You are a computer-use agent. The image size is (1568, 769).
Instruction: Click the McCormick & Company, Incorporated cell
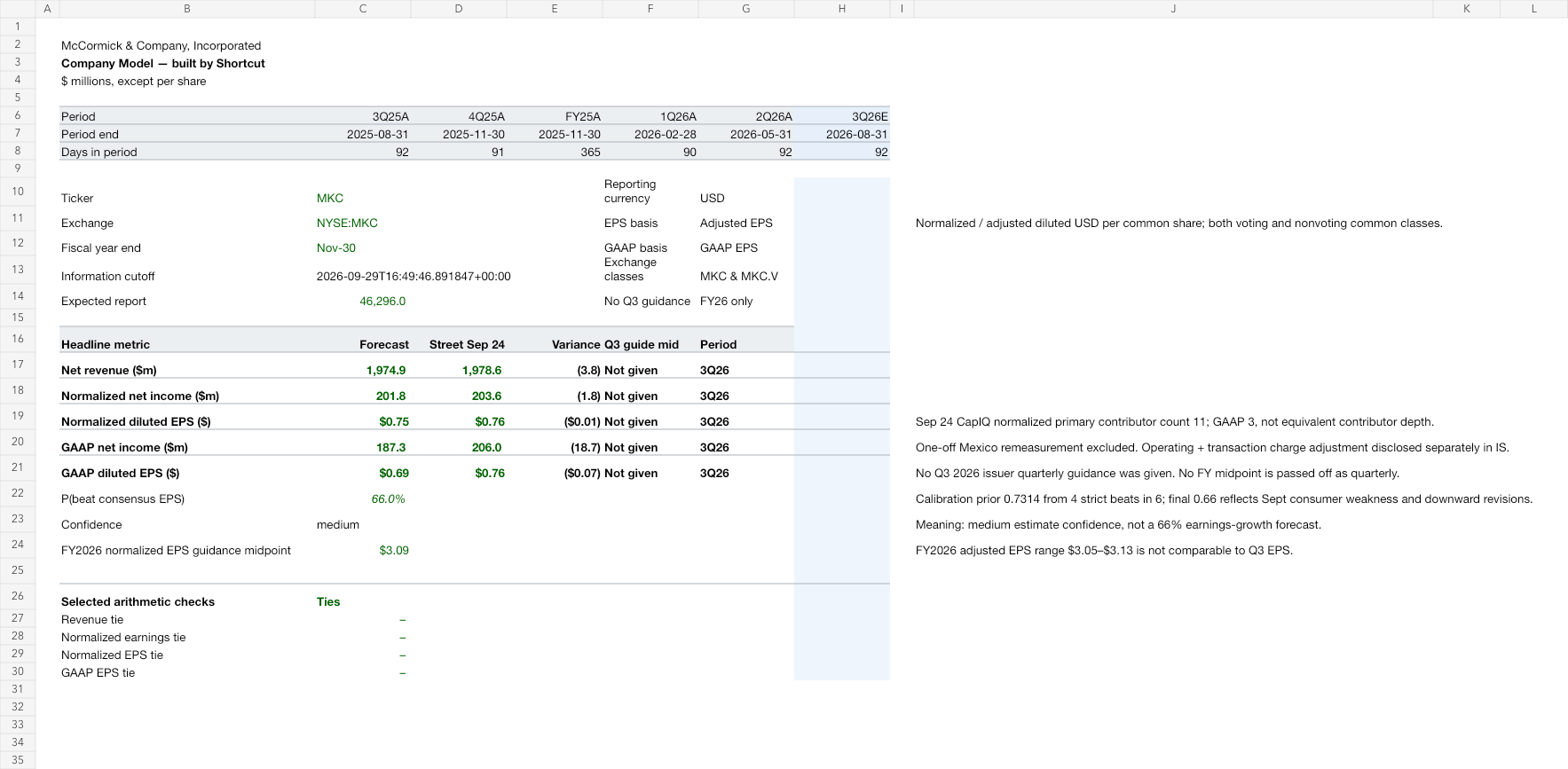161,46
